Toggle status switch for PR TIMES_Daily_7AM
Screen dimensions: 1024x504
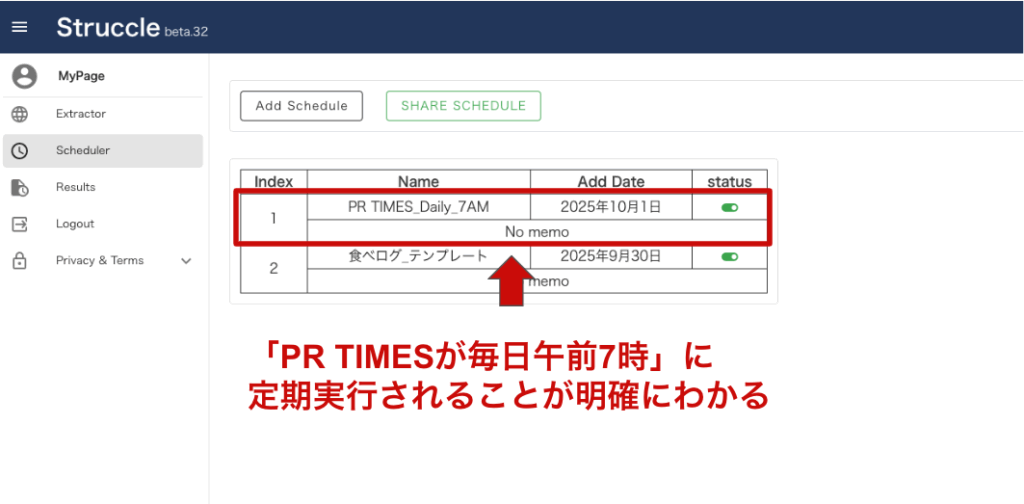(x=729, y=208)
